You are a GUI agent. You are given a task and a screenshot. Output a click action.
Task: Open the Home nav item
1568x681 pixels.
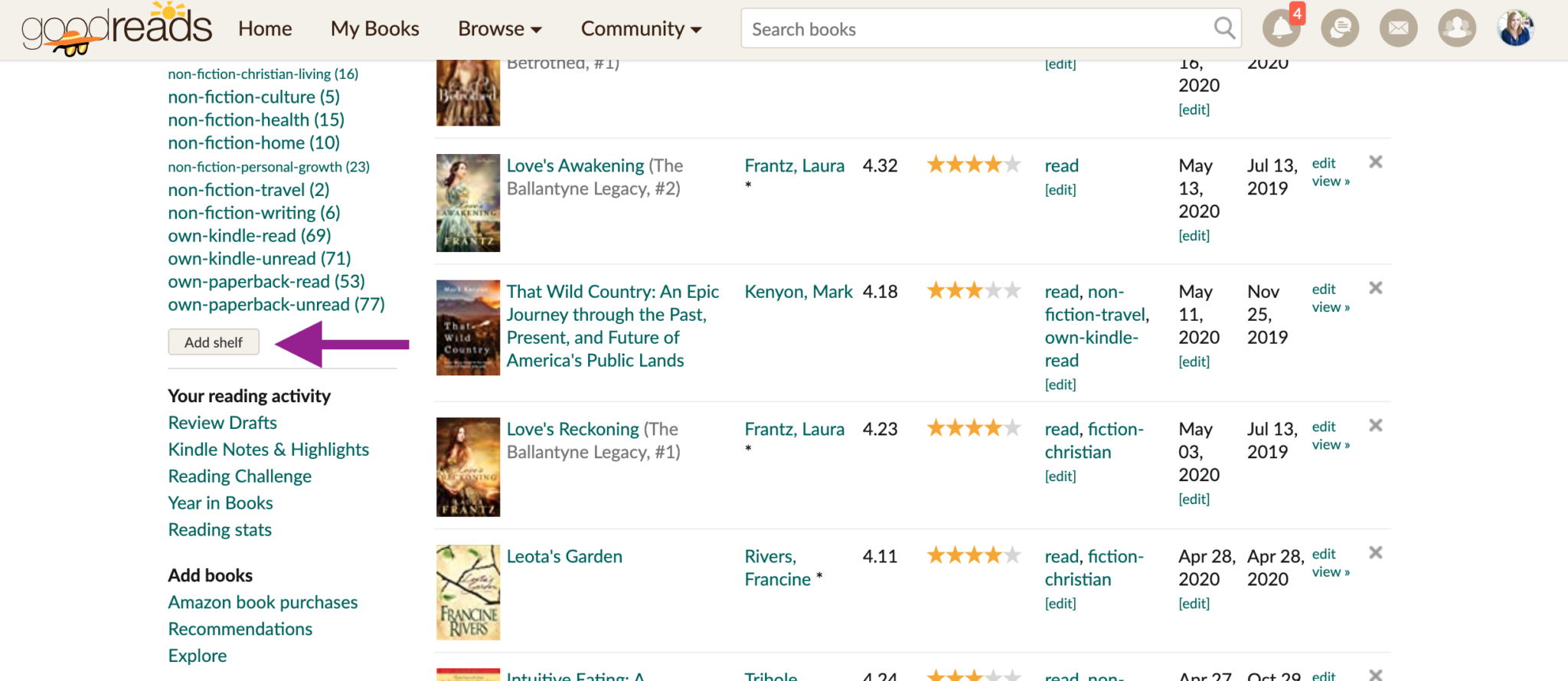[265, 29]
